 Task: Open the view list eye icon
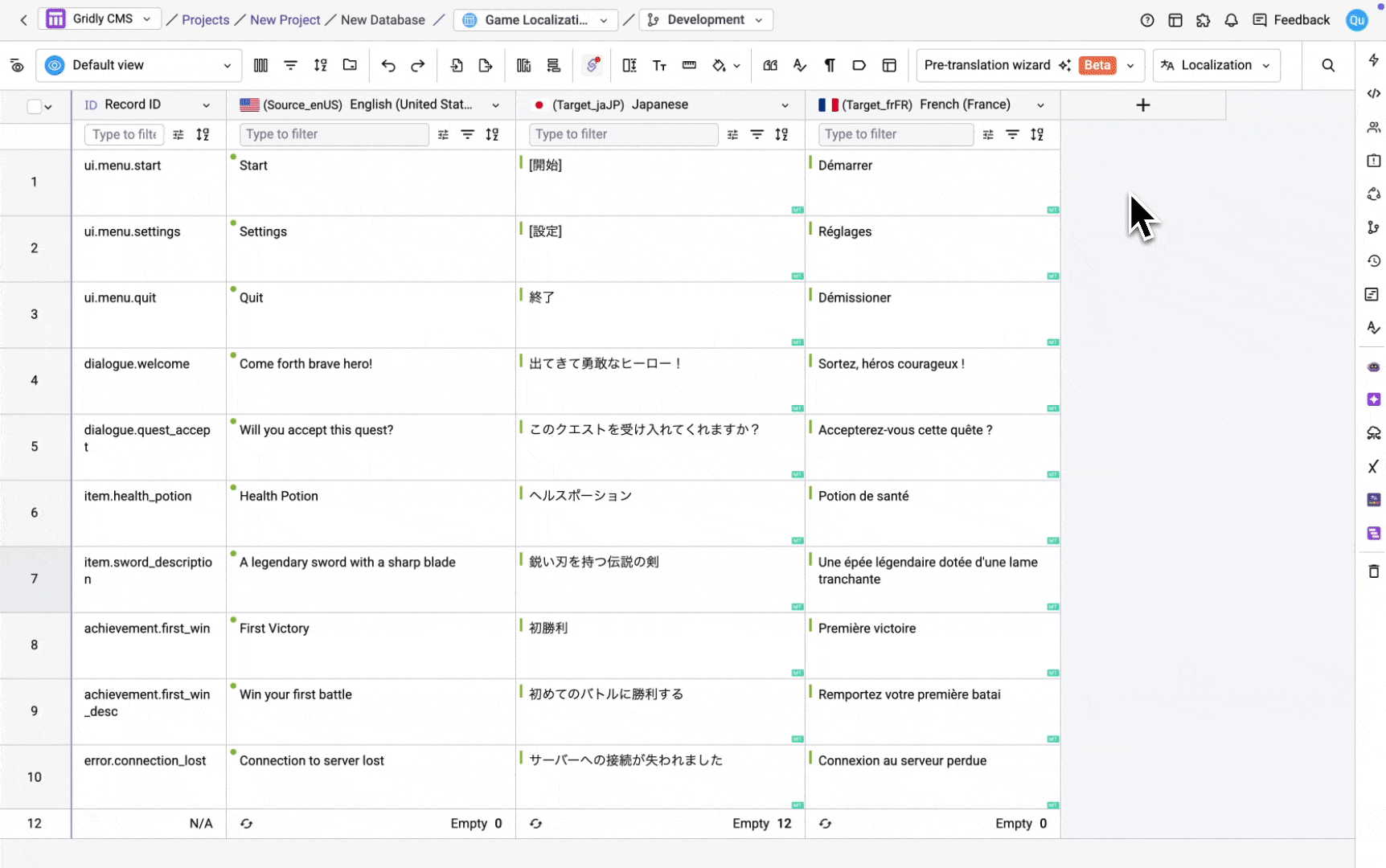tap(17, 65)
